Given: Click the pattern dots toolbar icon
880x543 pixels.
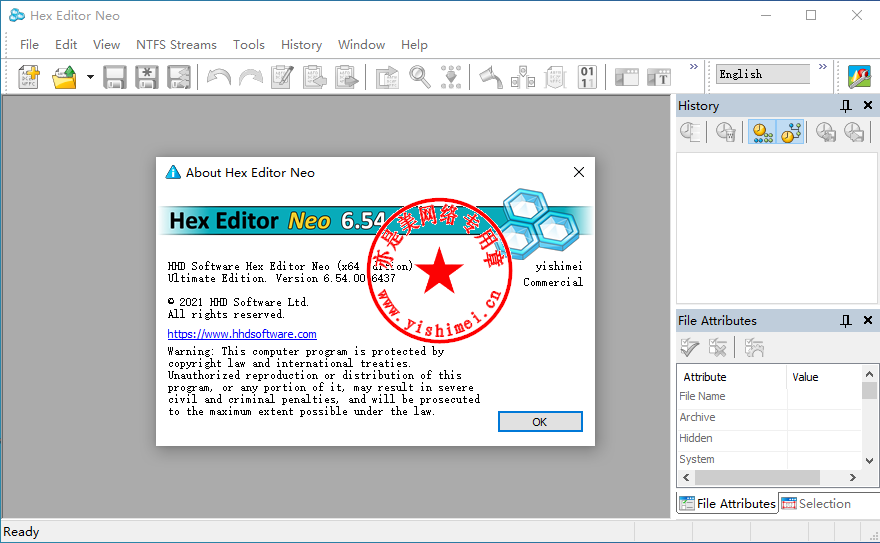Looking at the screenshot, I should (x=451, y=77).
